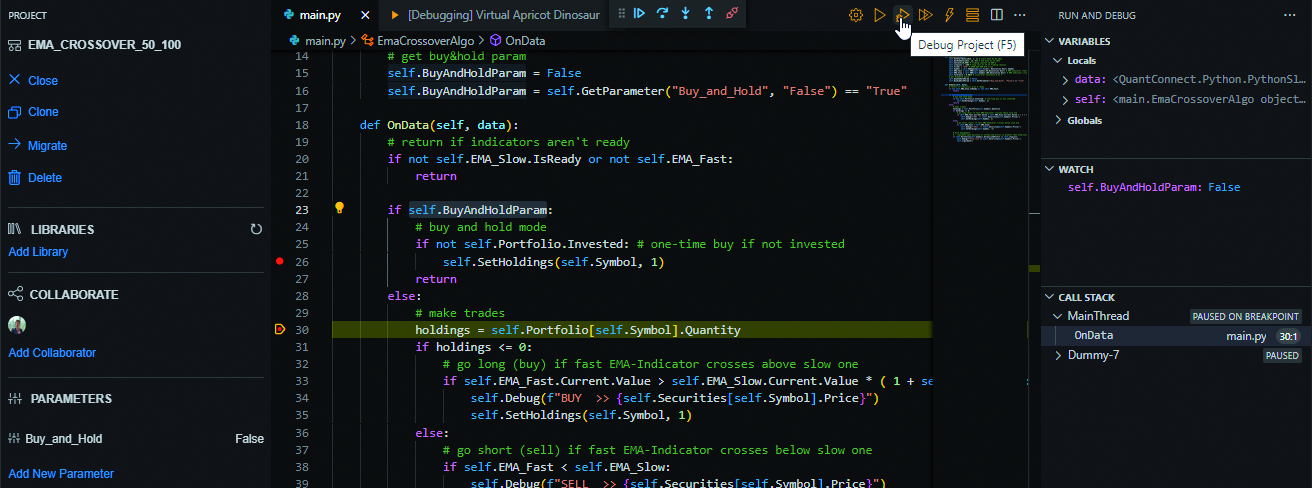Expand the self variable
Image resolution: width=1312 pixels, height=488 pixels.
(1066, 100)
